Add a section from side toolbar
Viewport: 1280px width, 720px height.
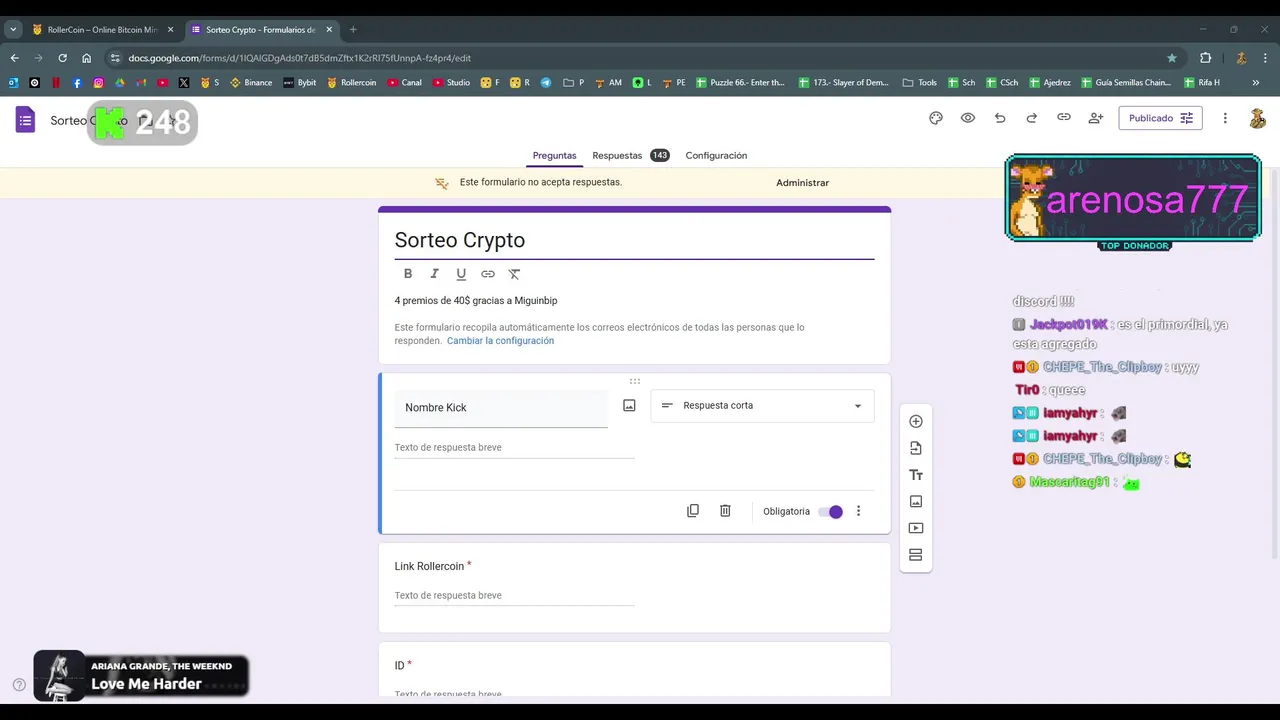(x=916, y=555)
